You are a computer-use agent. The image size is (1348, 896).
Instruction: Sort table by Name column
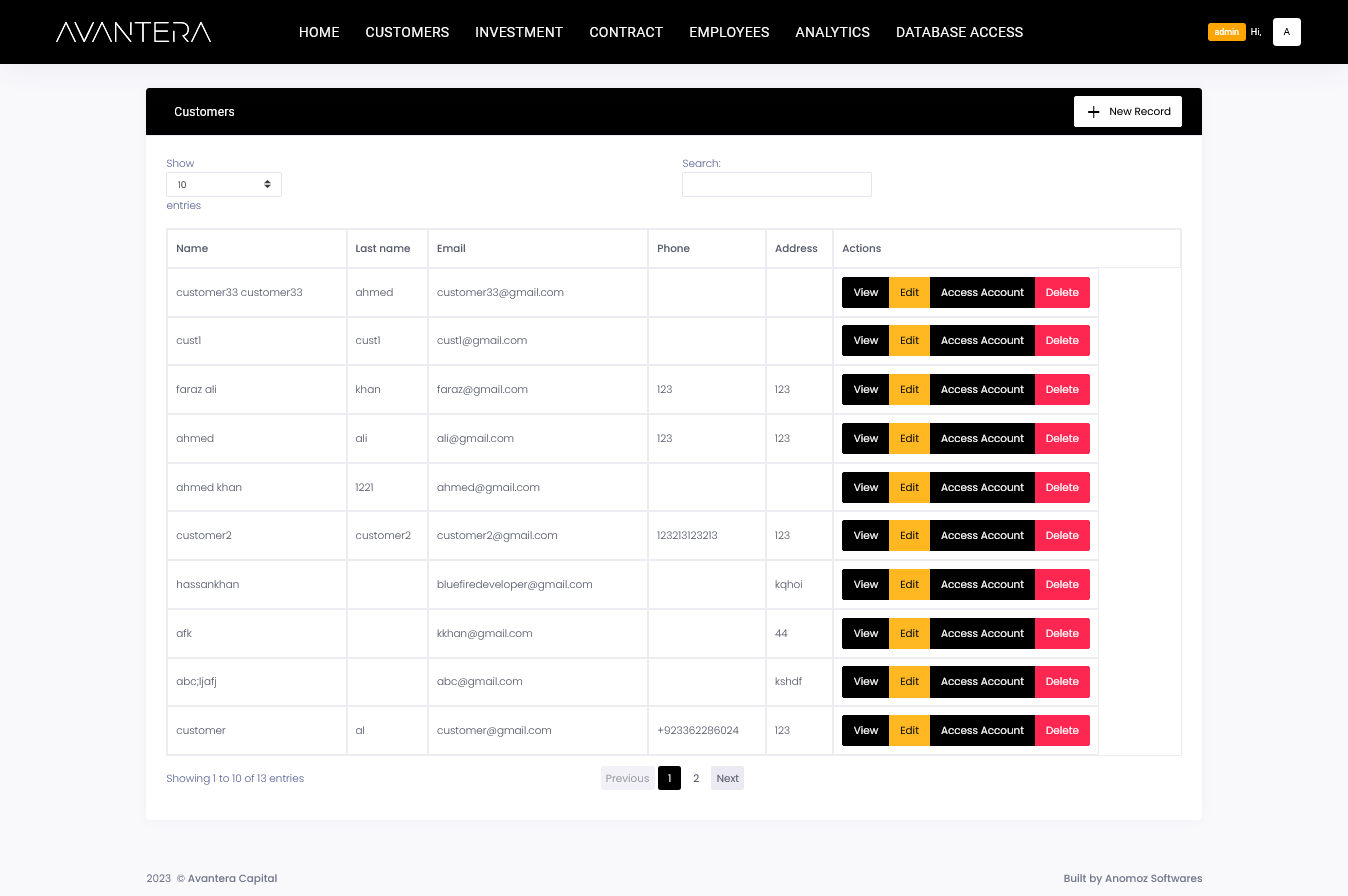tap(192, 249)
